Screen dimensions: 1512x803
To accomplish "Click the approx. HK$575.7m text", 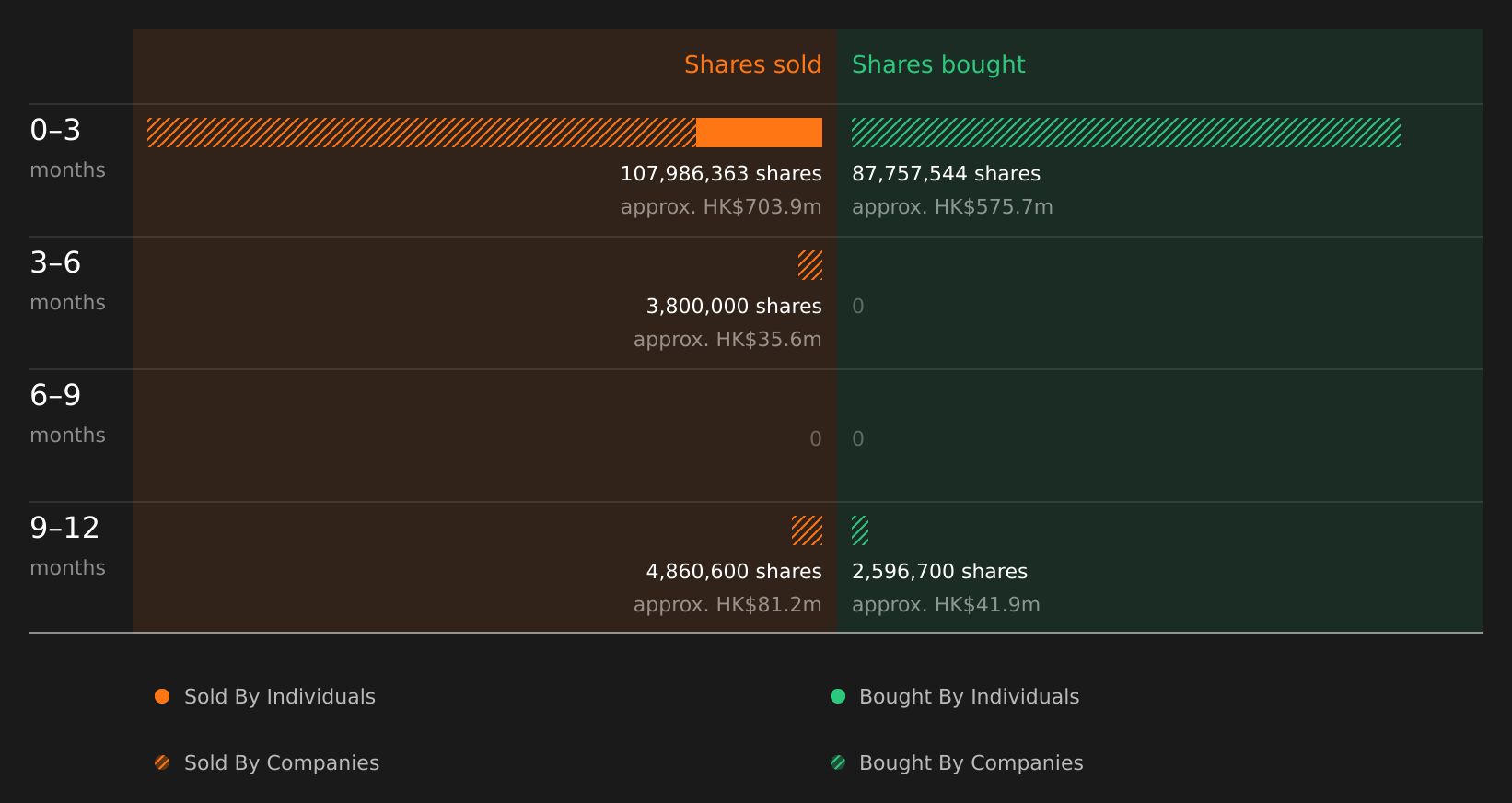I will [x=952, y=207].
